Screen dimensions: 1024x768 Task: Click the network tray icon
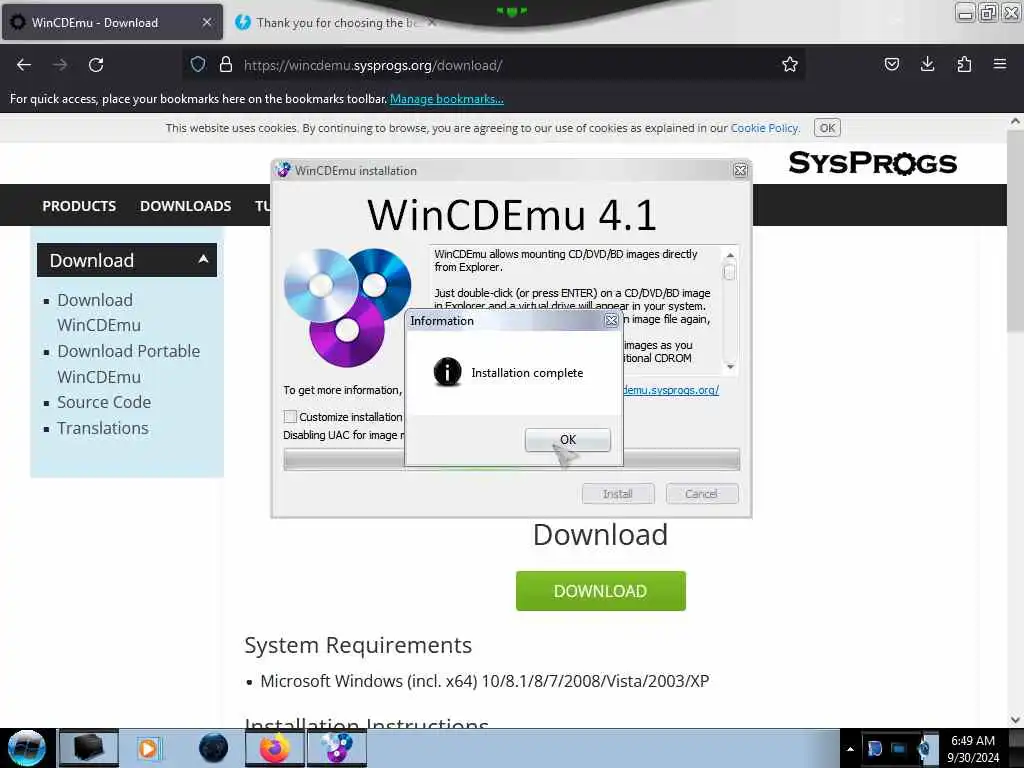899,749
